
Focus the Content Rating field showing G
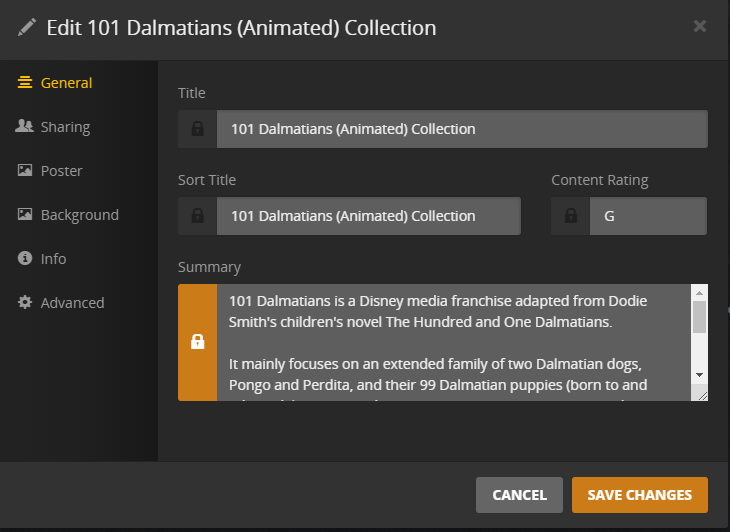(x=648, y=216)
